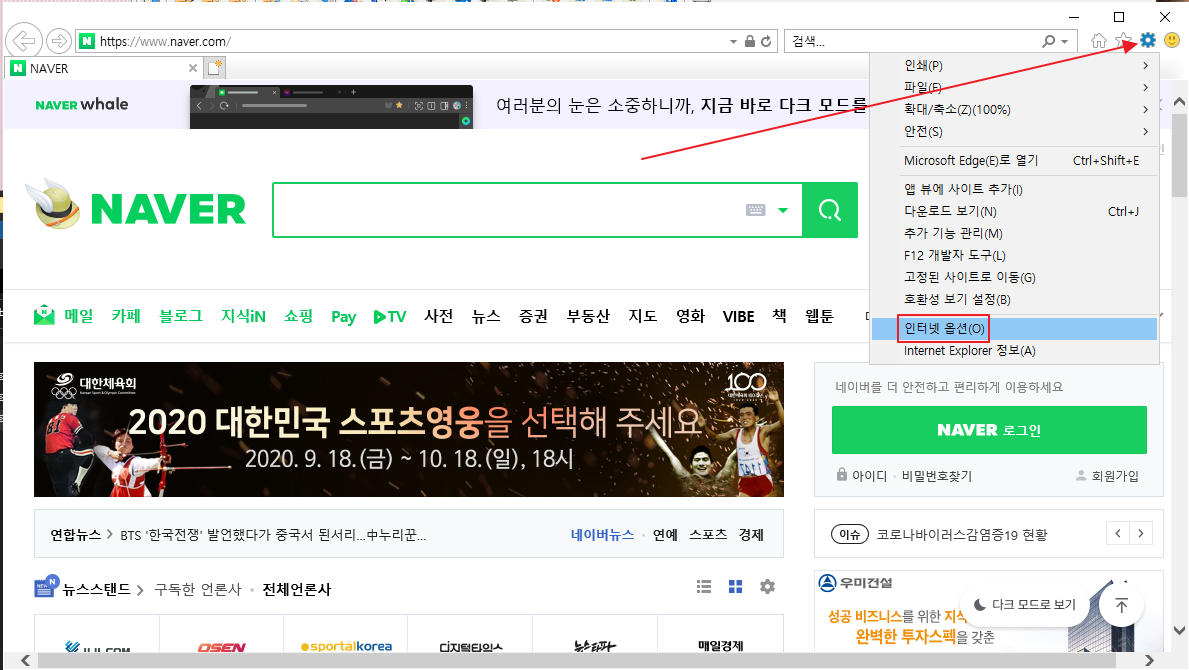This screenshot has width=1189, height=670.
Task: Click the 네이버뉴스 link
Action: pyautogui.click(x=602, y=534)
